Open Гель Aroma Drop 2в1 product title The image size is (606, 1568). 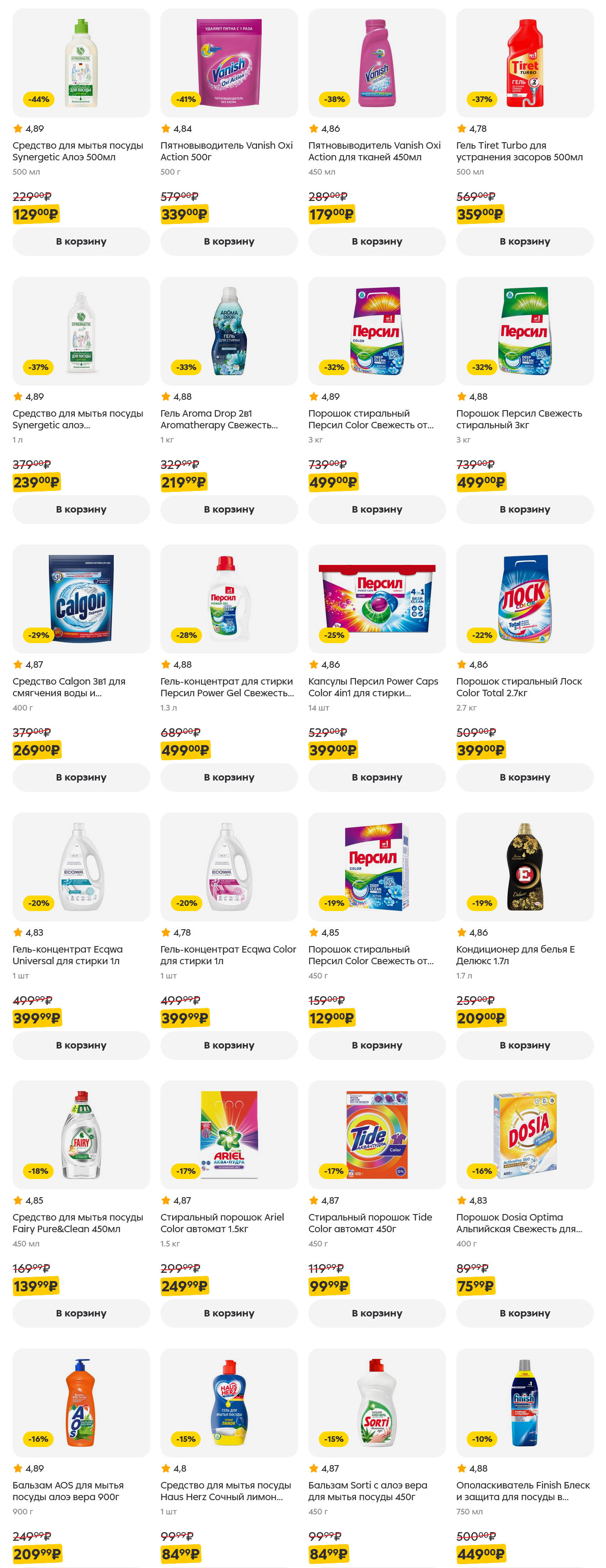[x=218, y=419]
